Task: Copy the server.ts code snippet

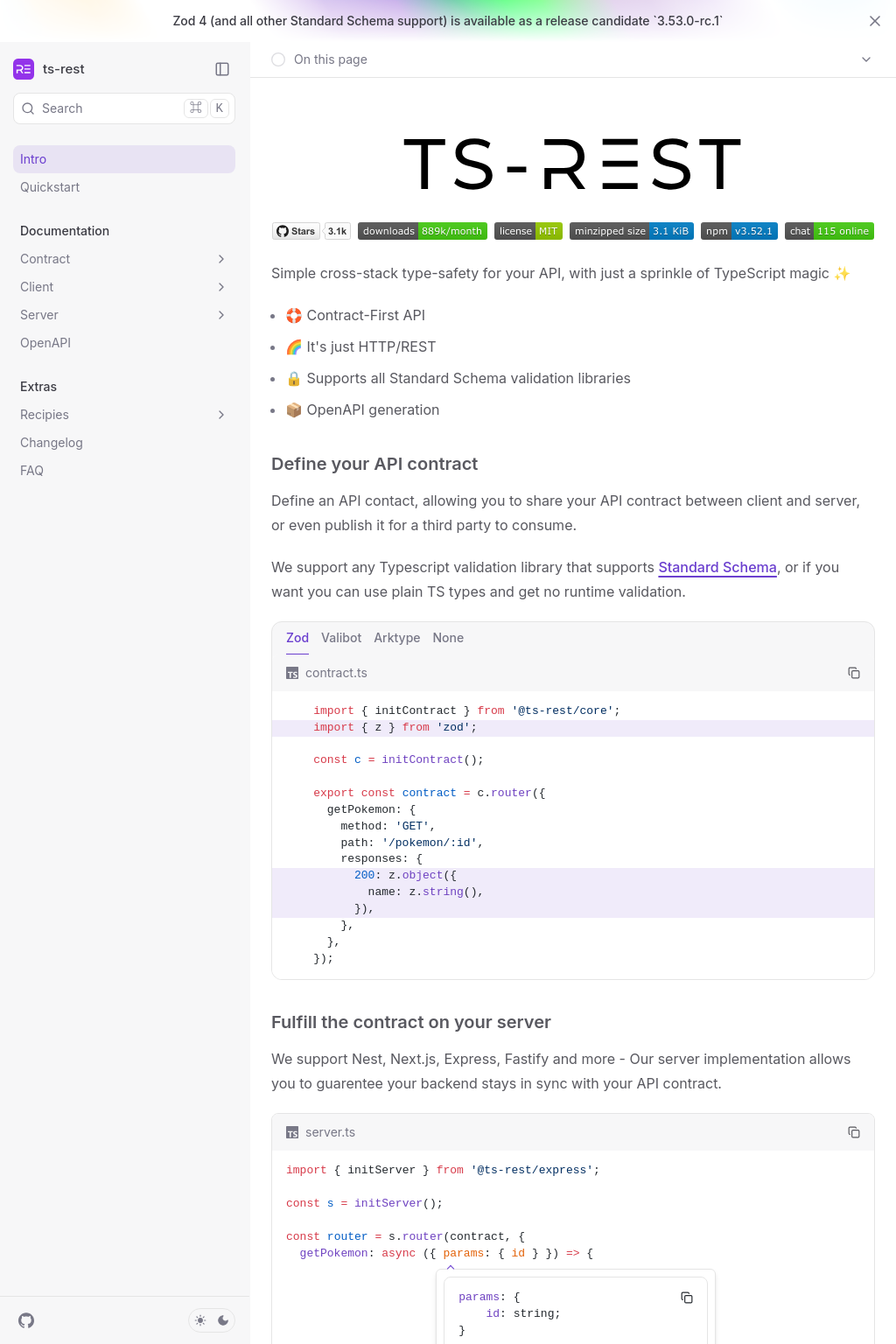Action: point(854,1132)
